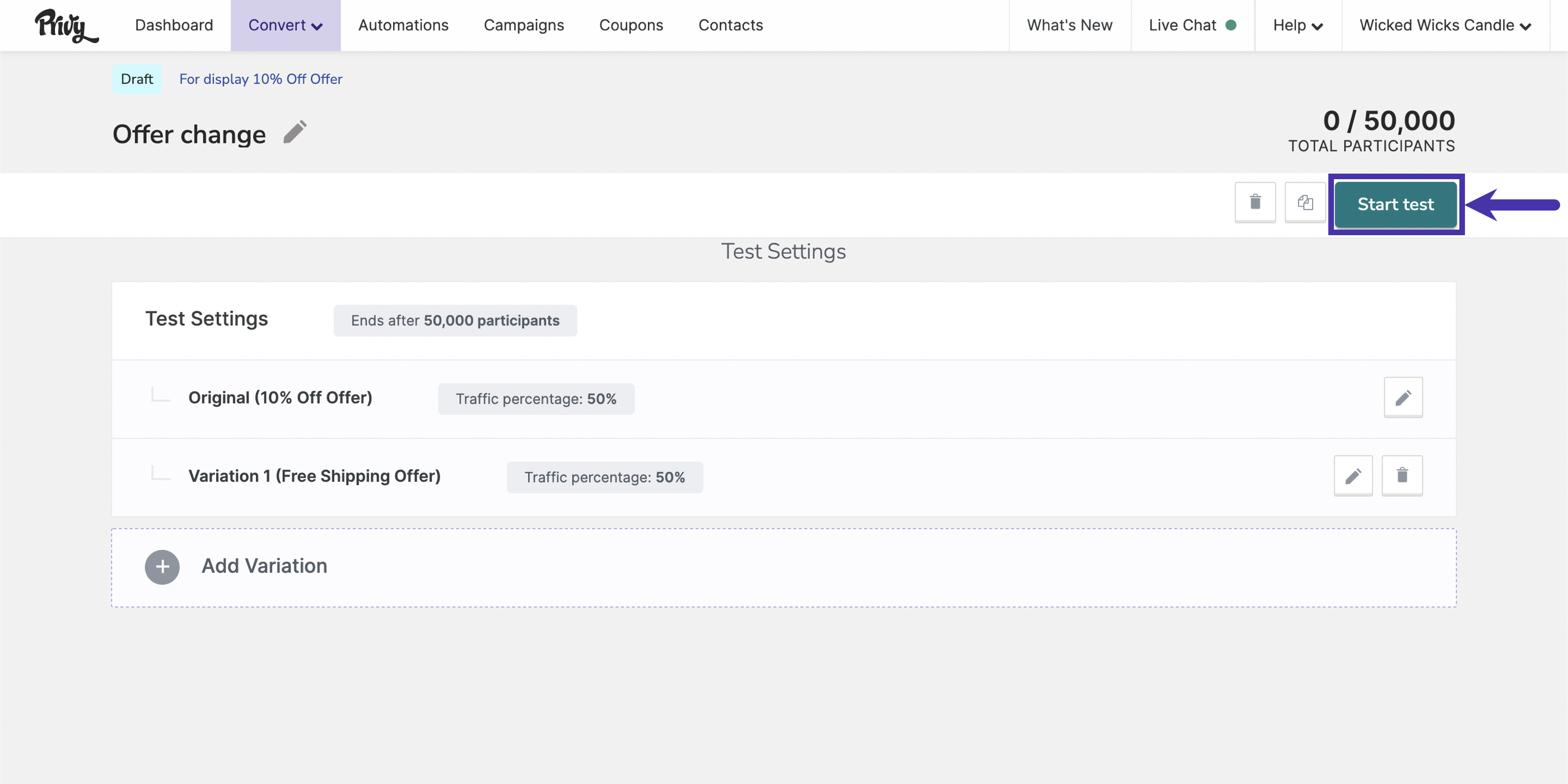Open the For display 10% Off Offer link
1568x784 pixels.
[x=260, y=79]
